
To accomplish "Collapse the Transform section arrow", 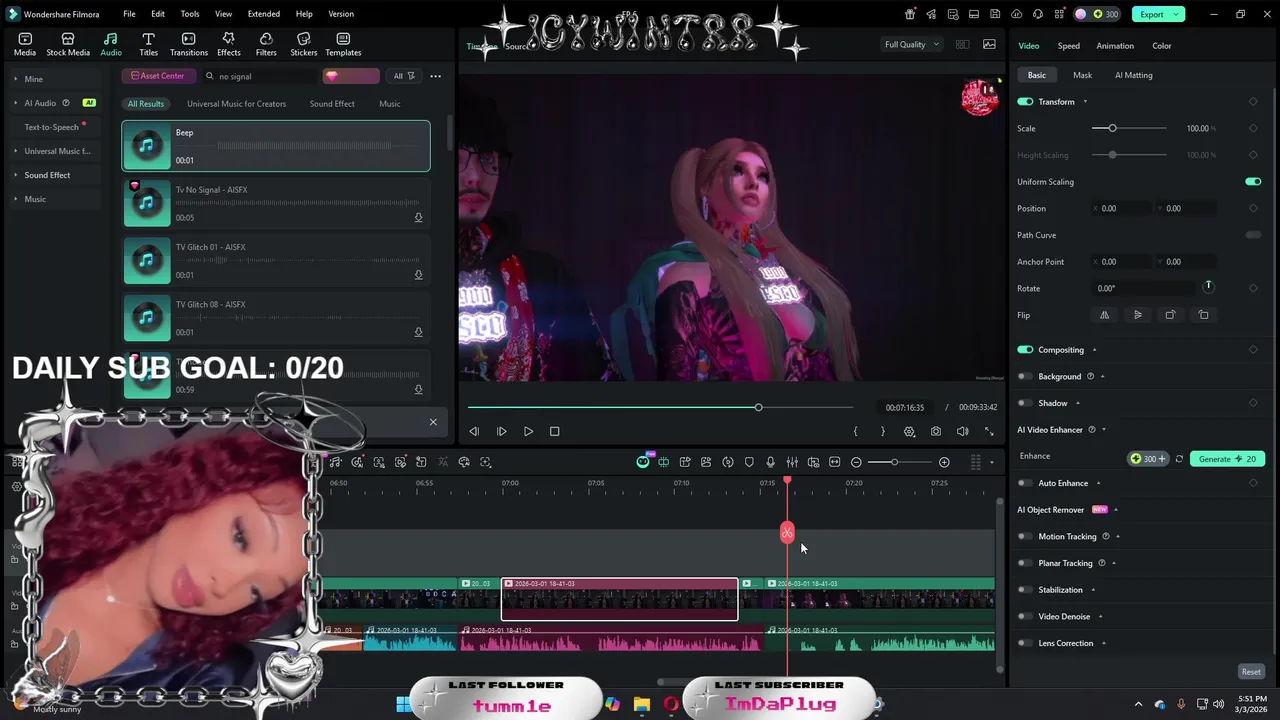I will tap(1085, 102).
